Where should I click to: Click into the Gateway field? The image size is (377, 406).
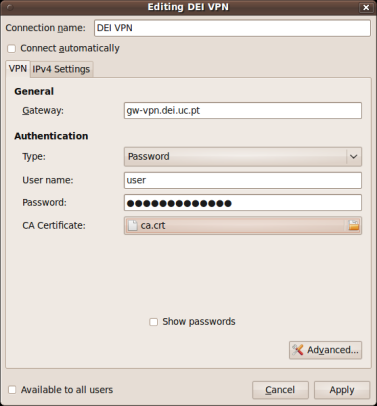point(243,110)
